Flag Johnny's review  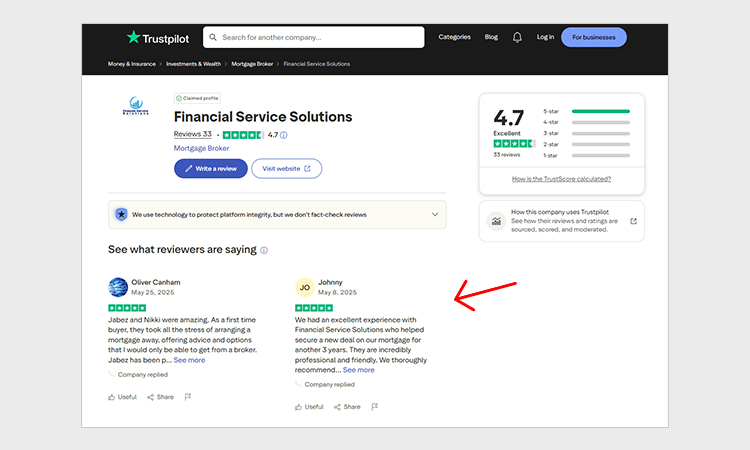375,407
